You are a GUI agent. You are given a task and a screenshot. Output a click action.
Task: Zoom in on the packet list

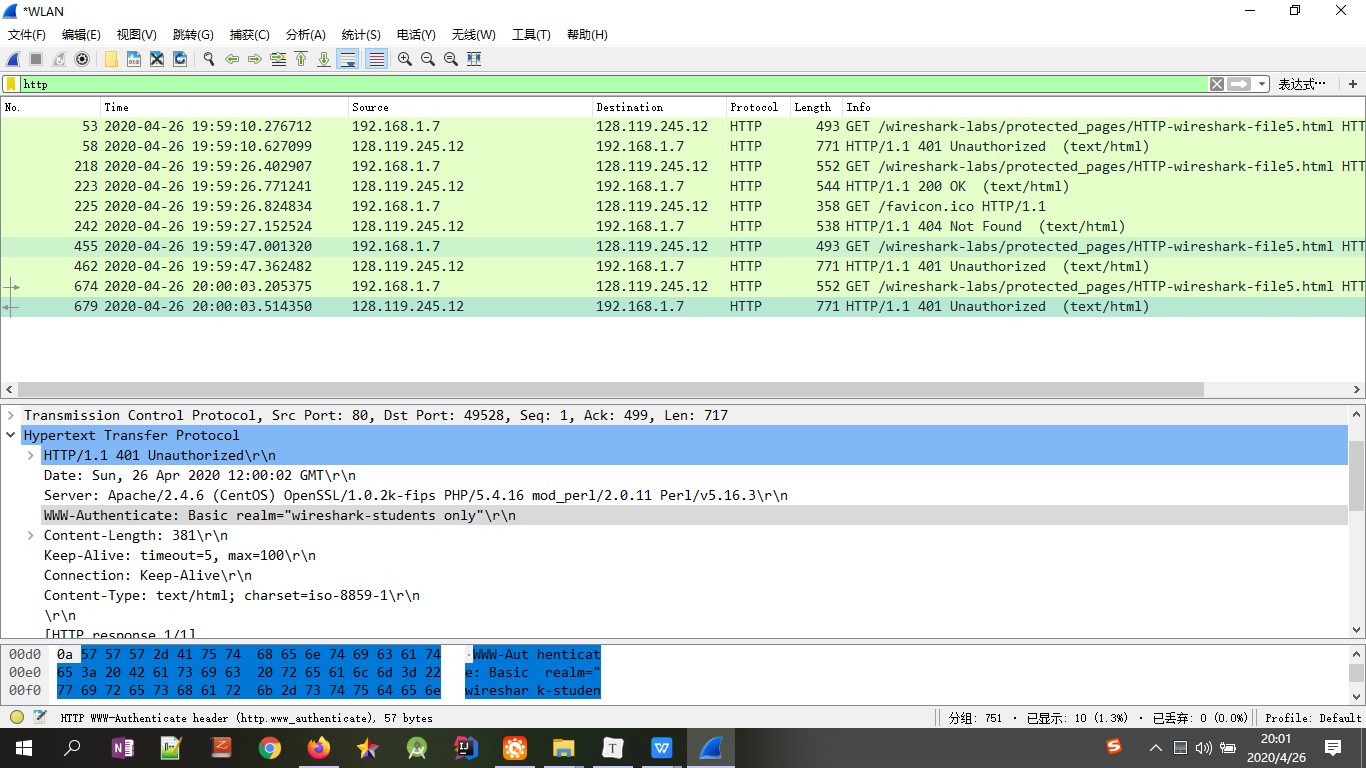(404, 59)
